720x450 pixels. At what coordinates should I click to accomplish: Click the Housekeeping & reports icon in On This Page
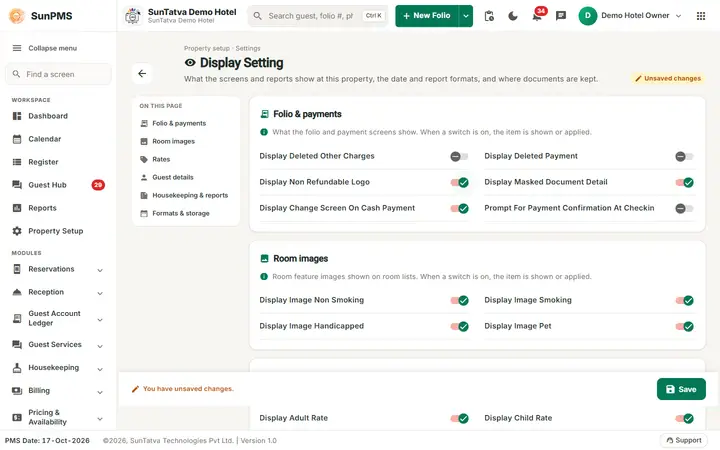coord(144,195)
